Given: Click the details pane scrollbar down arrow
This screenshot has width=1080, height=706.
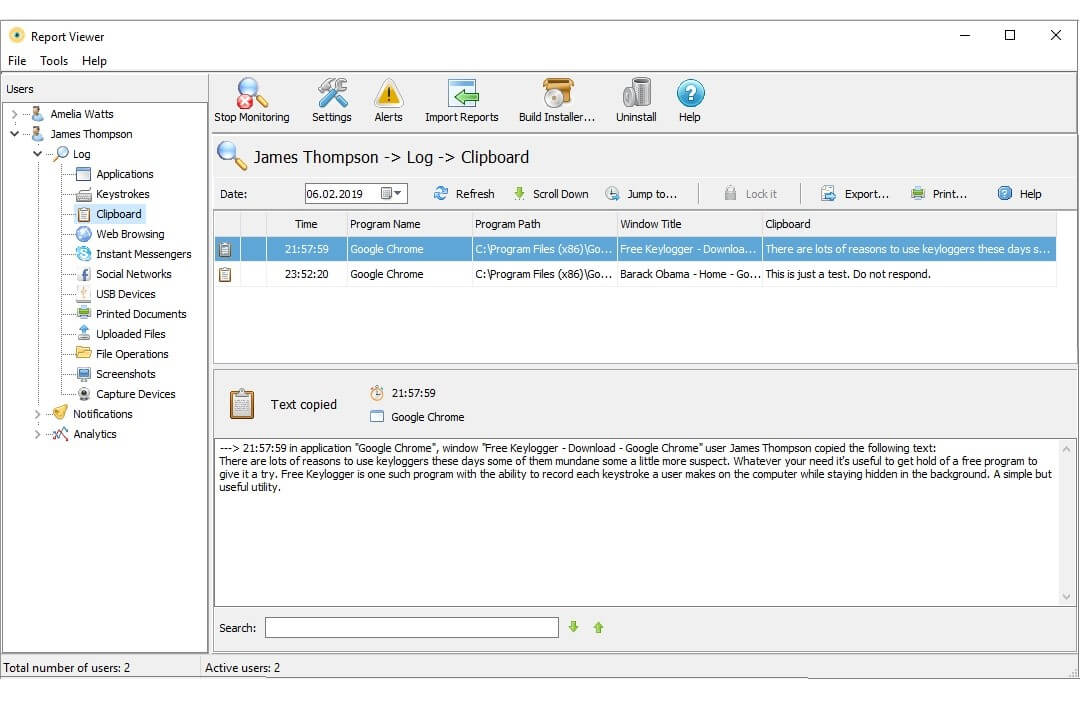Looking at the screenshot, I should (1066, 597).
